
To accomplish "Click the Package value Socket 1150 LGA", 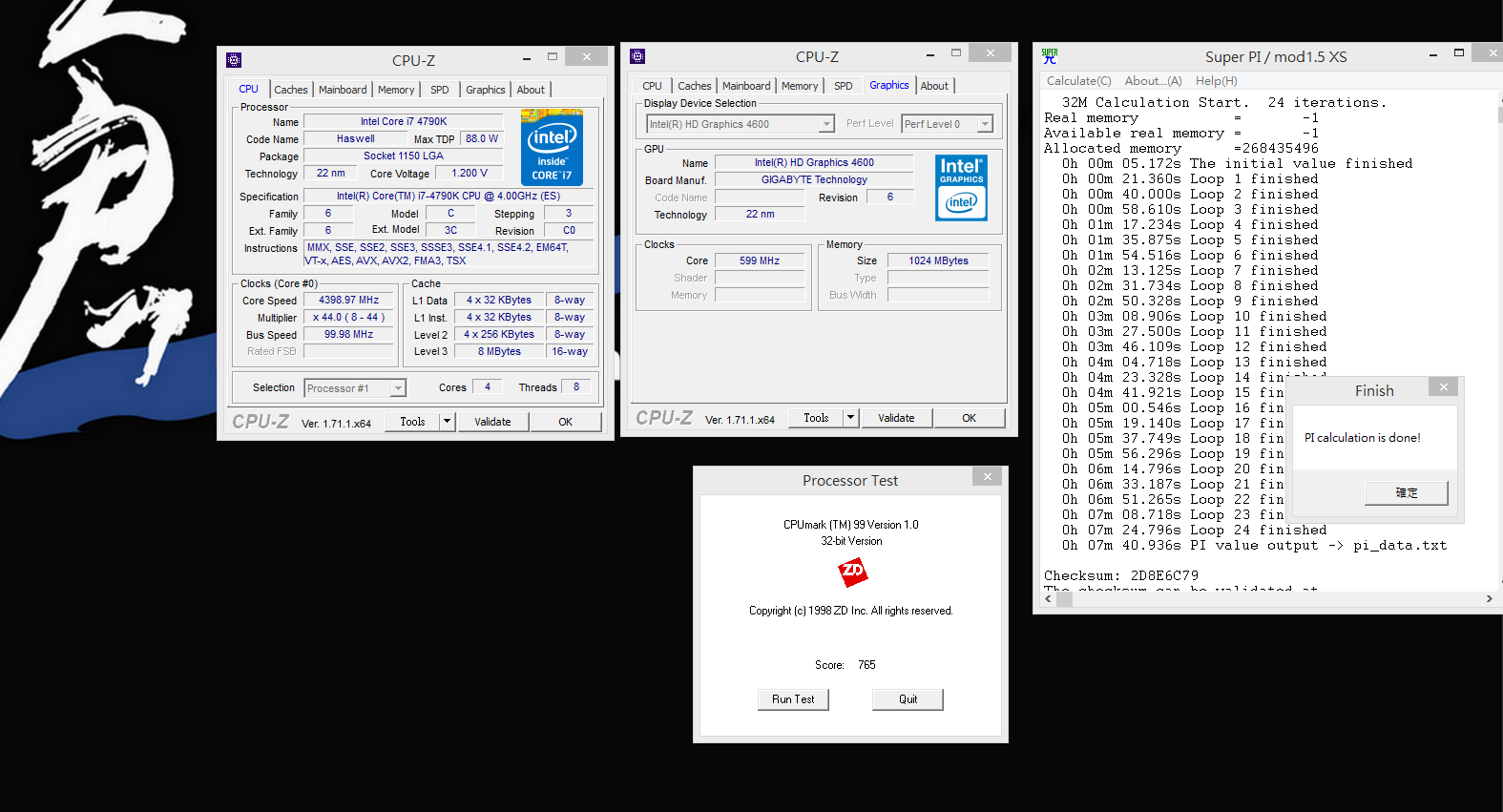I will tap(404, 156).
